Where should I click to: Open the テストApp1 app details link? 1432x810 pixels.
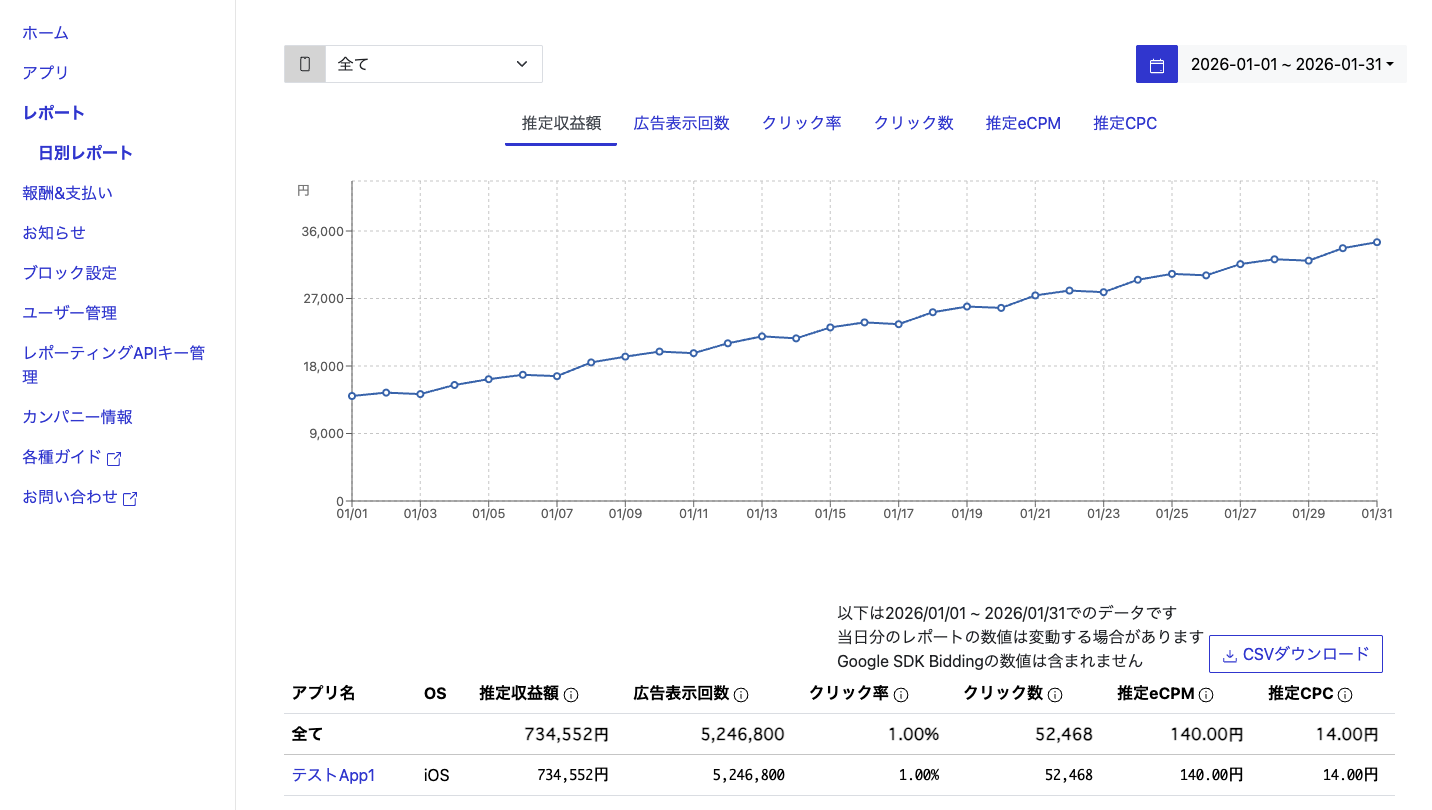click(332, 774)
